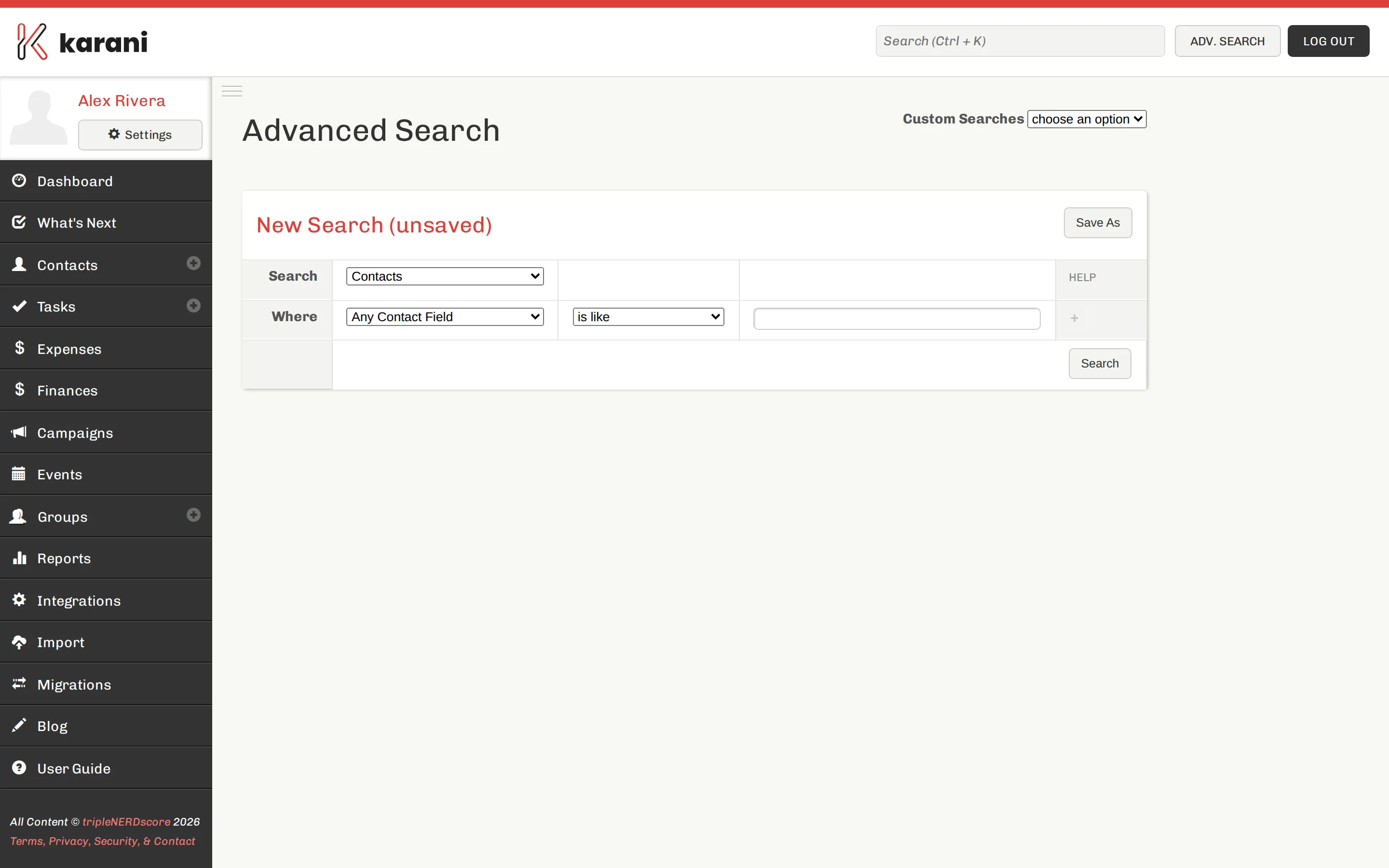Go to What's Next

coord(106,223)
